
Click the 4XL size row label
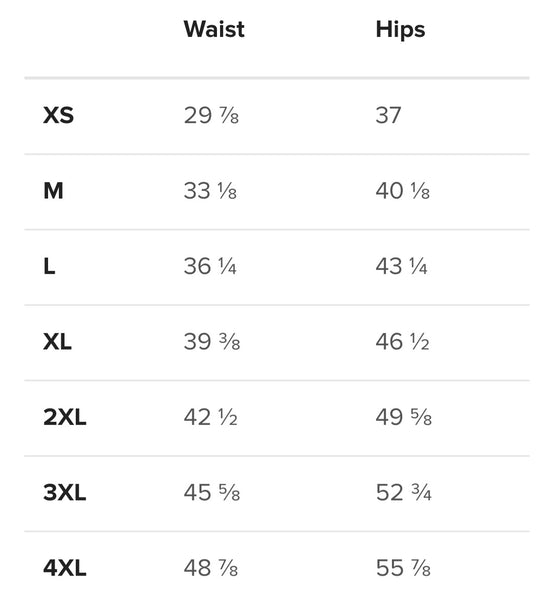65,567
